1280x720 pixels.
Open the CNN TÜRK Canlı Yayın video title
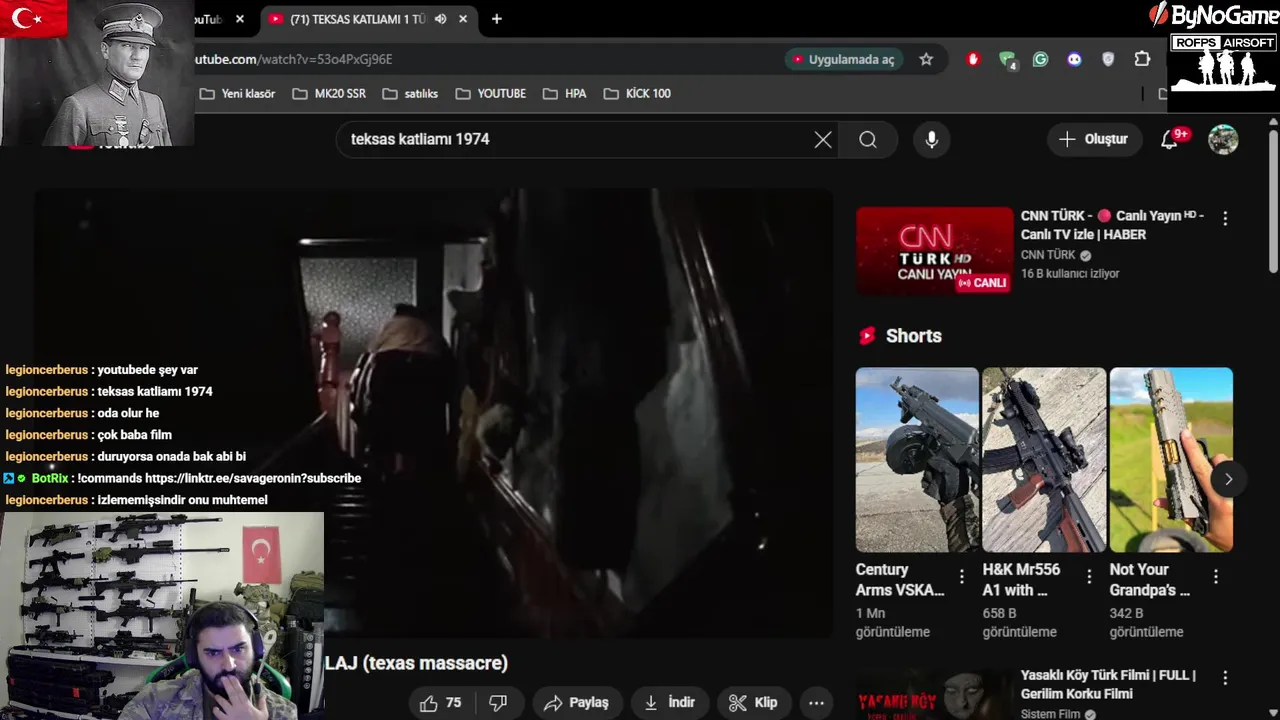click(1112, 225)
